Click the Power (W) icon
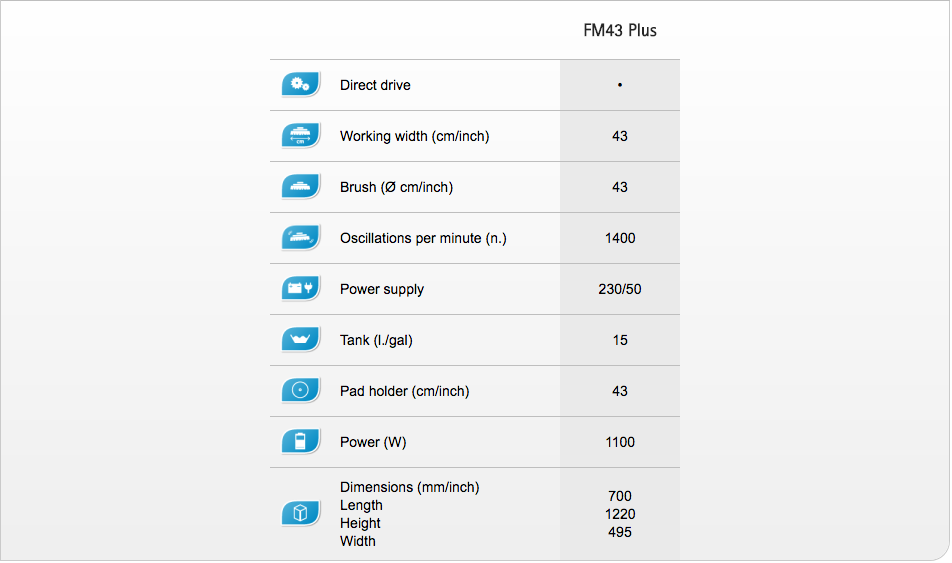 pos(301,442)
